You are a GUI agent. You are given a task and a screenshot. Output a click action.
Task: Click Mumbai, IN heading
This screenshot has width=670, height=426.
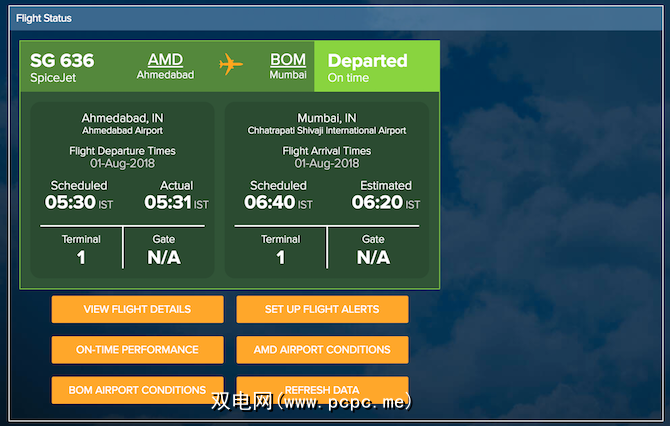pyautogui.click(x=327, y=118)
